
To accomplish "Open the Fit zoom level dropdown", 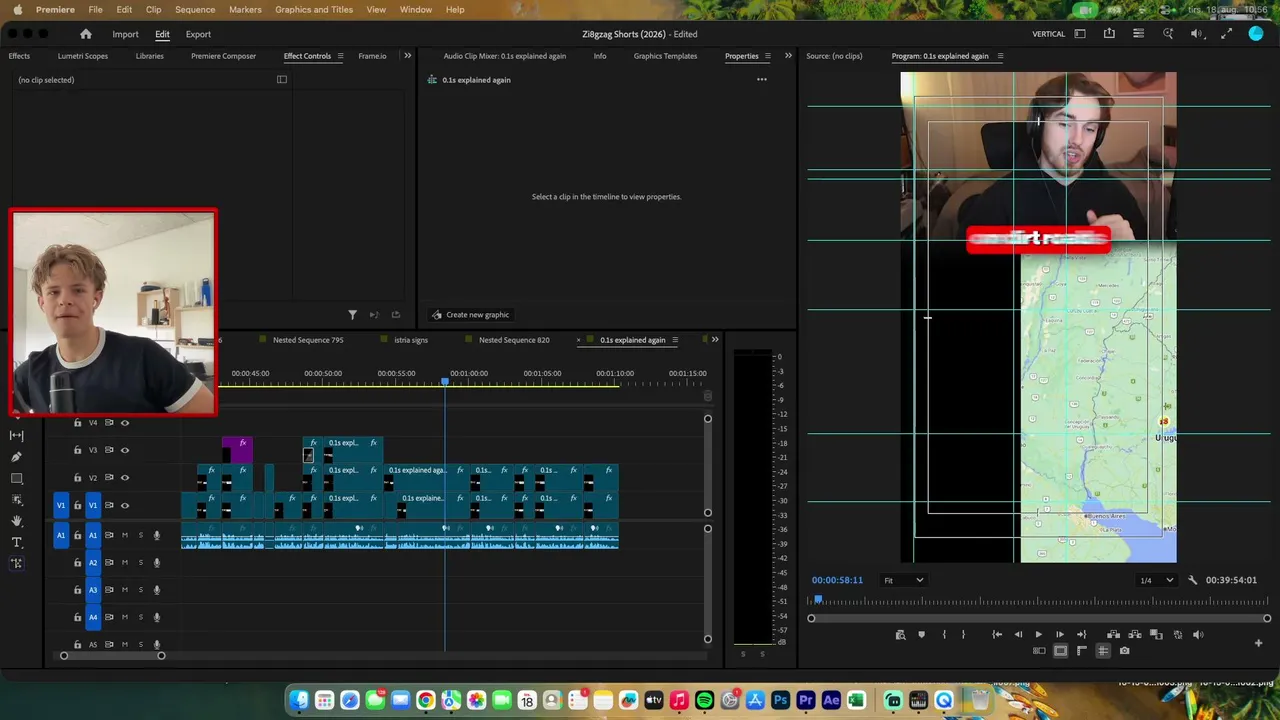I will [x=903, y=580].
